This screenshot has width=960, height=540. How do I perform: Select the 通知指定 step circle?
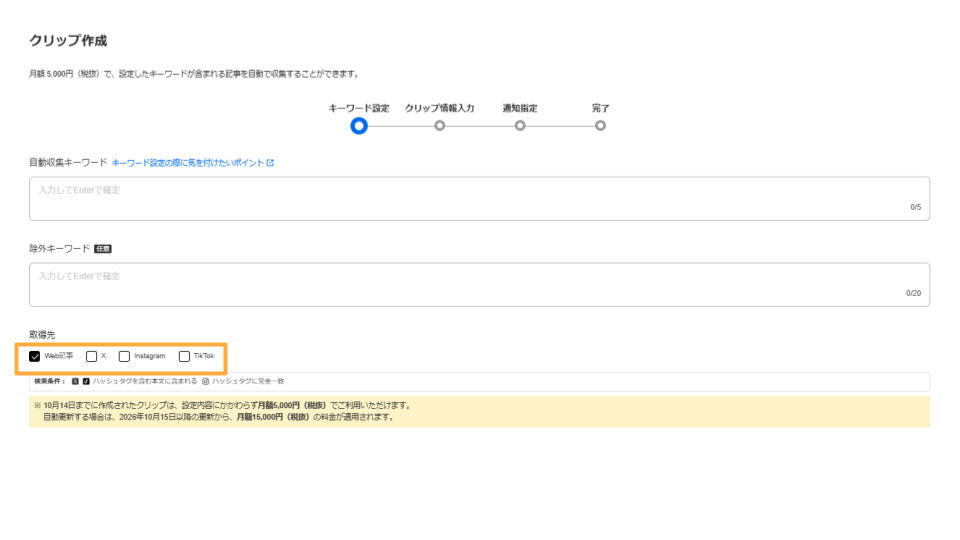520,126
